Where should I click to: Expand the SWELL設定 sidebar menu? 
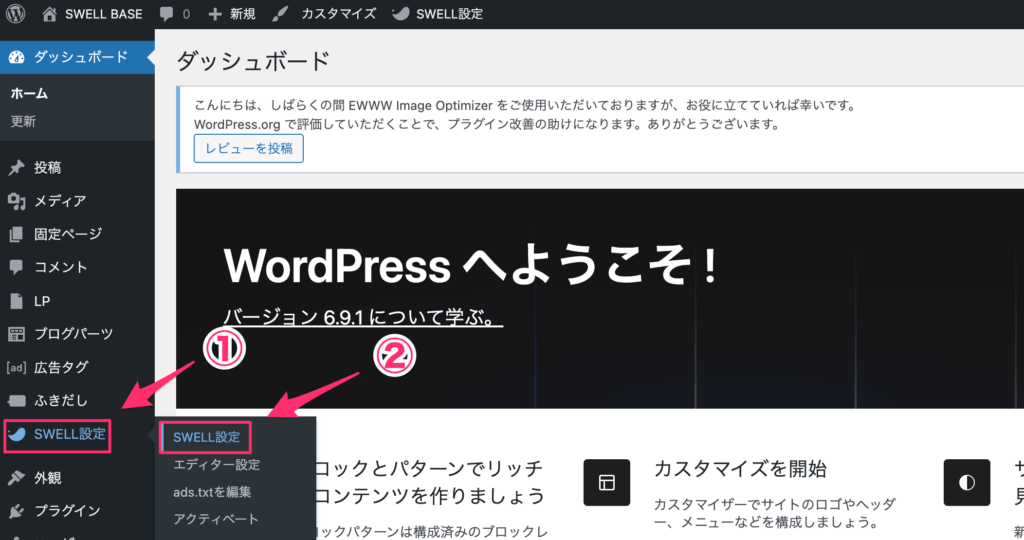tap(68, 434)
